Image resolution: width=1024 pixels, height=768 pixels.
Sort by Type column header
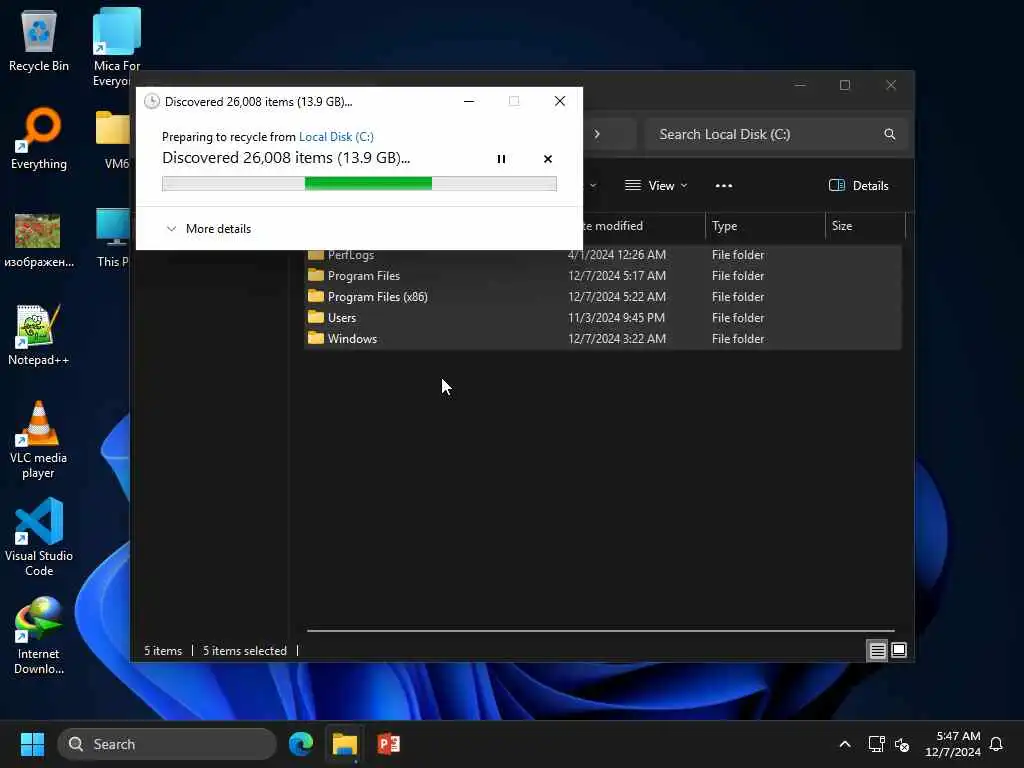tap(765, 226)
